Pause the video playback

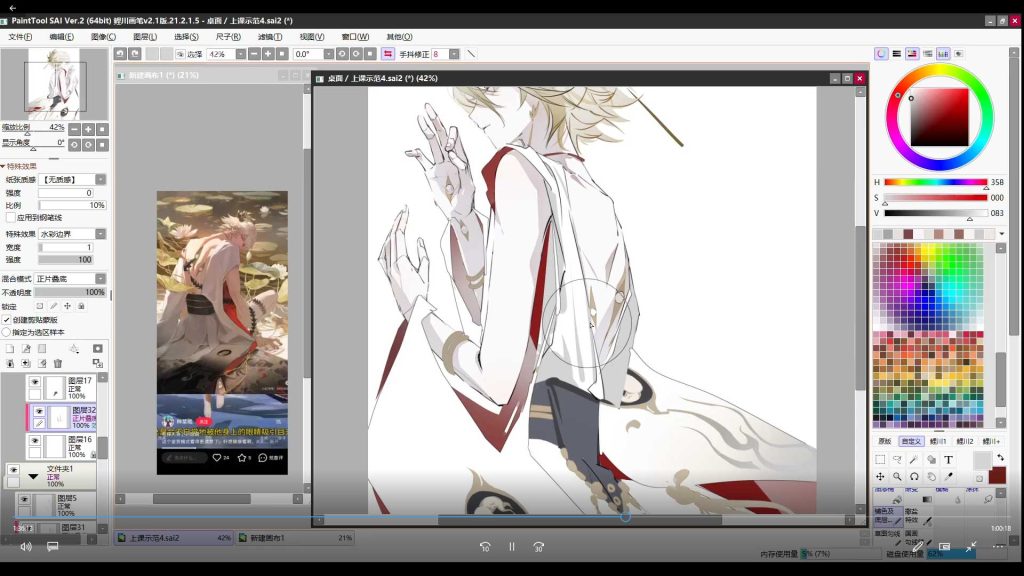point(512,547)
